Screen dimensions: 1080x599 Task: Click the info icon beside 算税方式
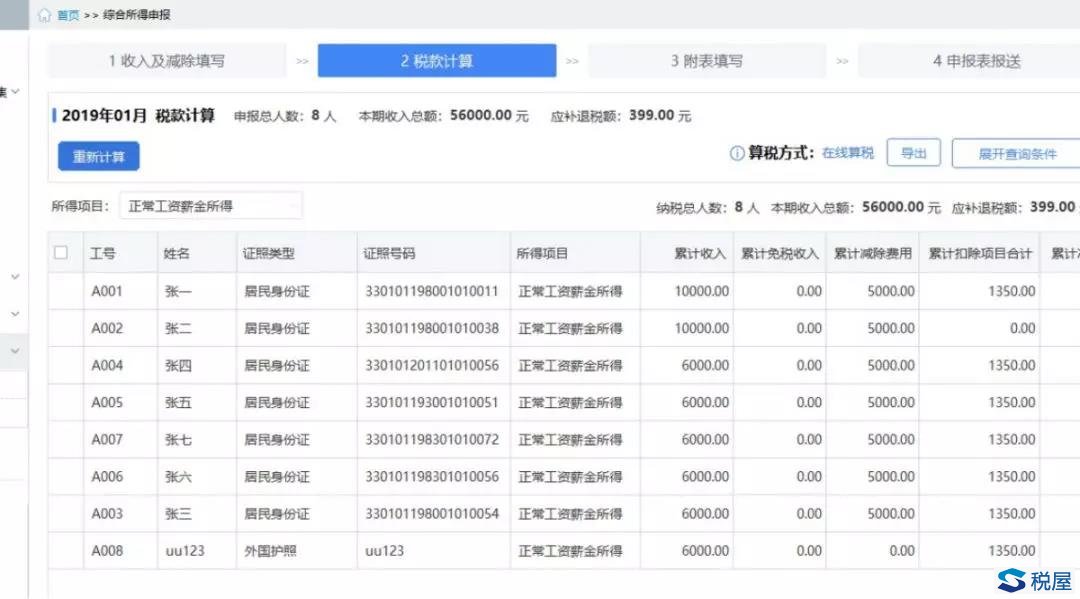tap(737, 153)
